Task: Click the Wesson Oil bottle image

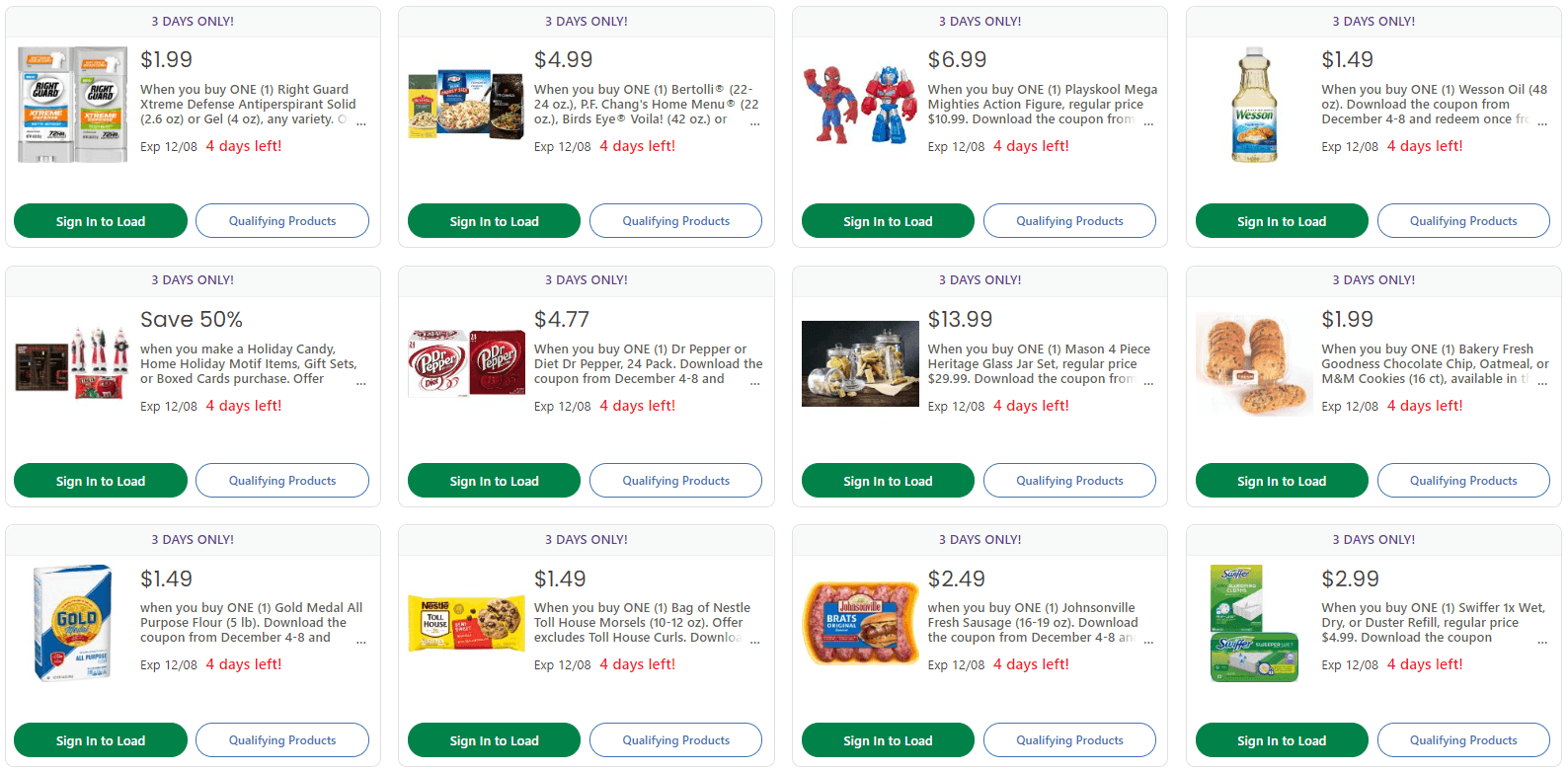Action: pos(1254,105)
